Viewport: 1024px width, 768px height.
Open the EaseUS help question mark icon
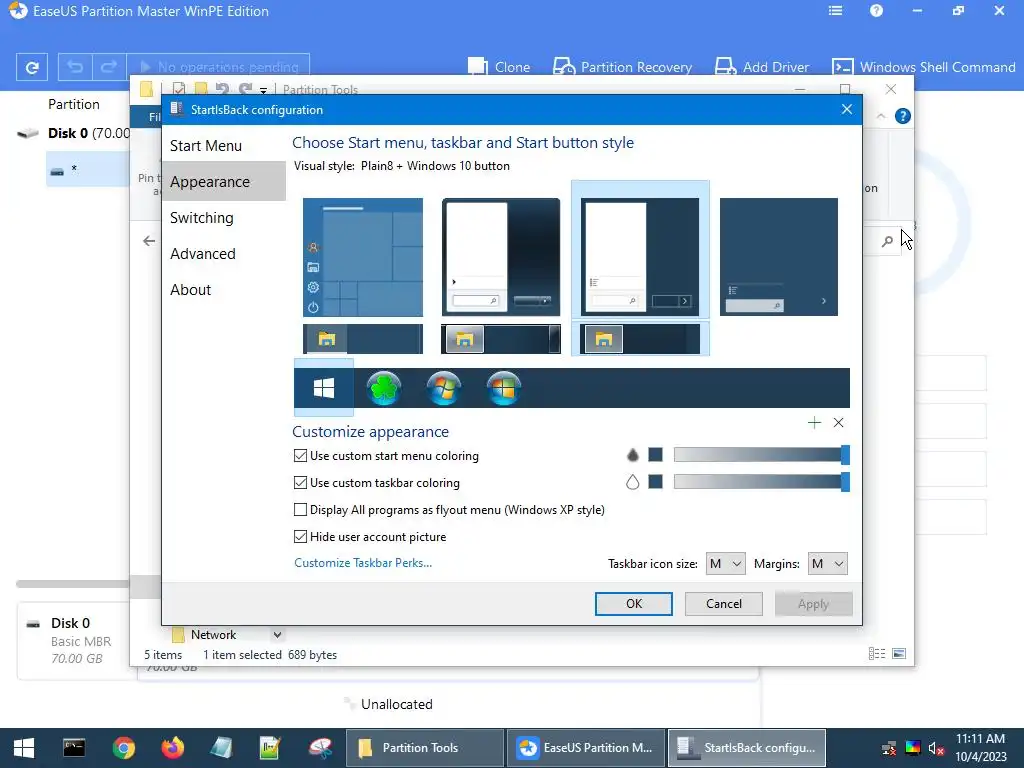876,11
